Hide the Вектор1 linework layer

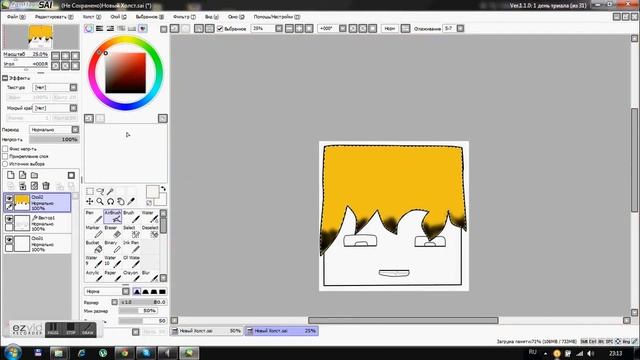(x=9, y=219)
